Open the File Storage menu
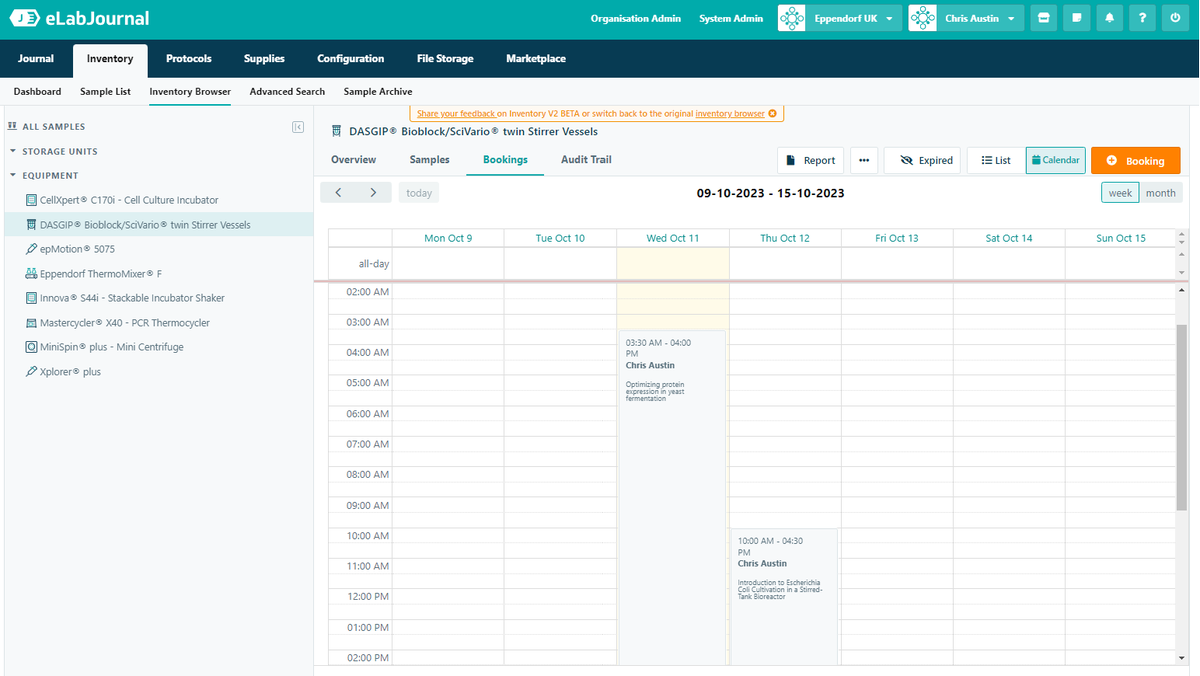This screenshot has height=676, width=1200. 445,59
